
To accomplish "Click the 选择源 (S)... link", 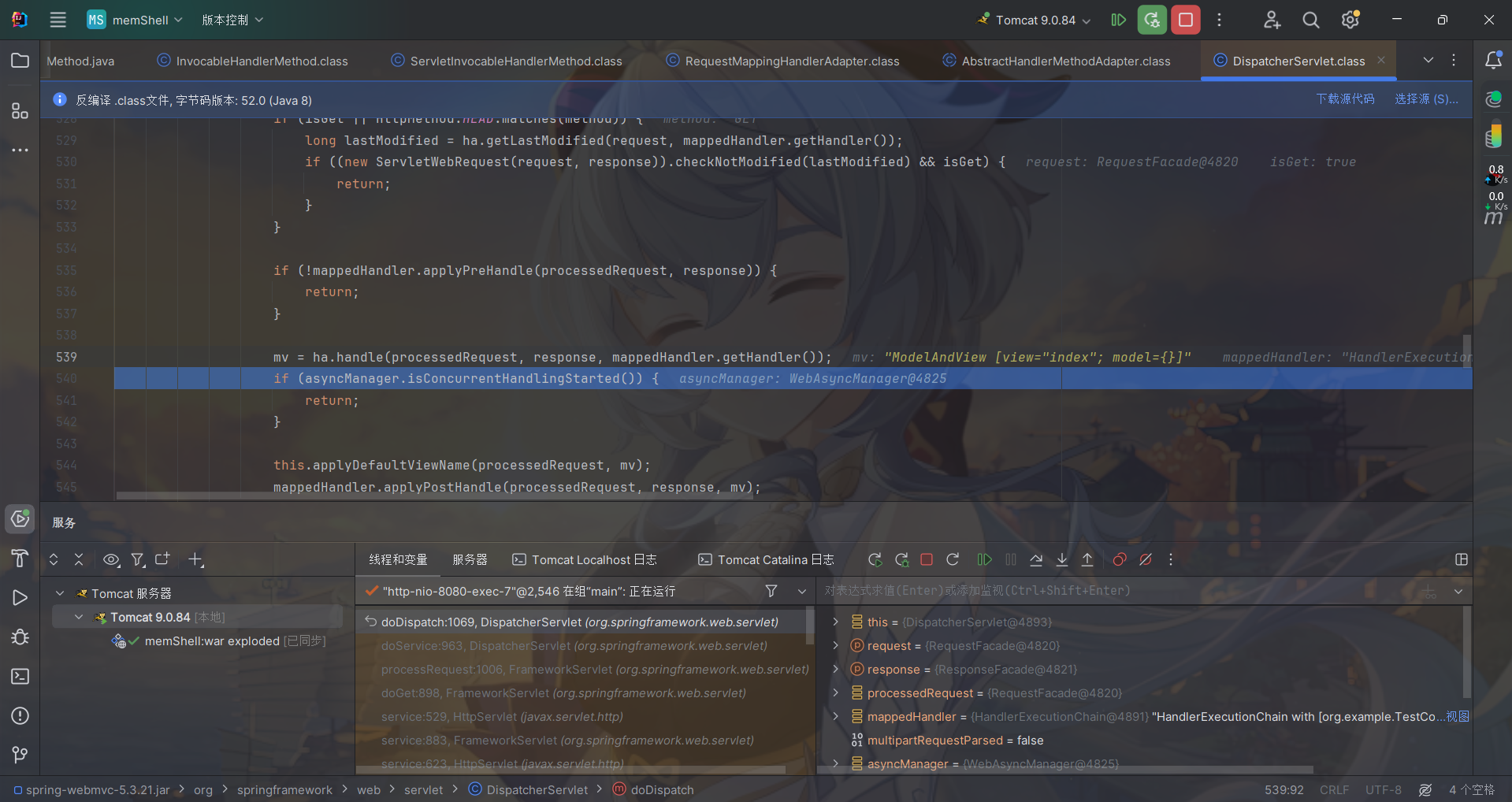I will [1426, 99].
